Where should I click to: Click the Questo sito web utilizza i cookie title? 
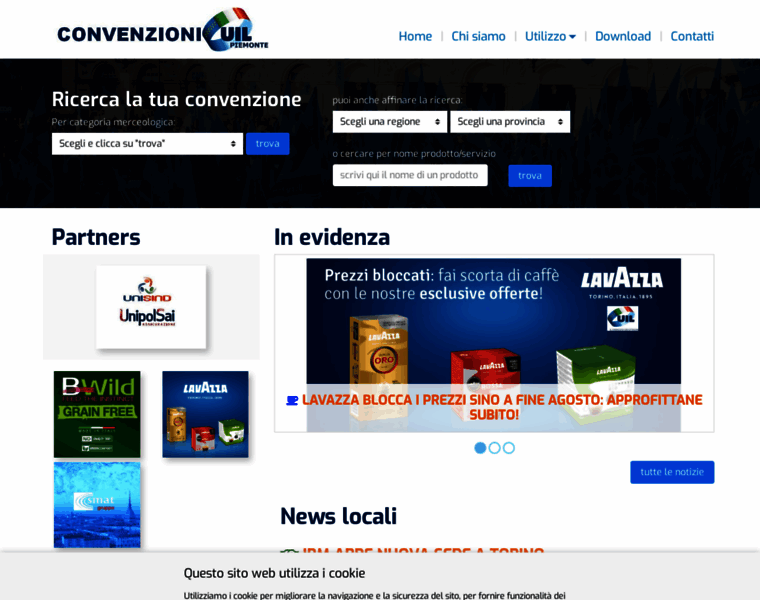(274, 573)
